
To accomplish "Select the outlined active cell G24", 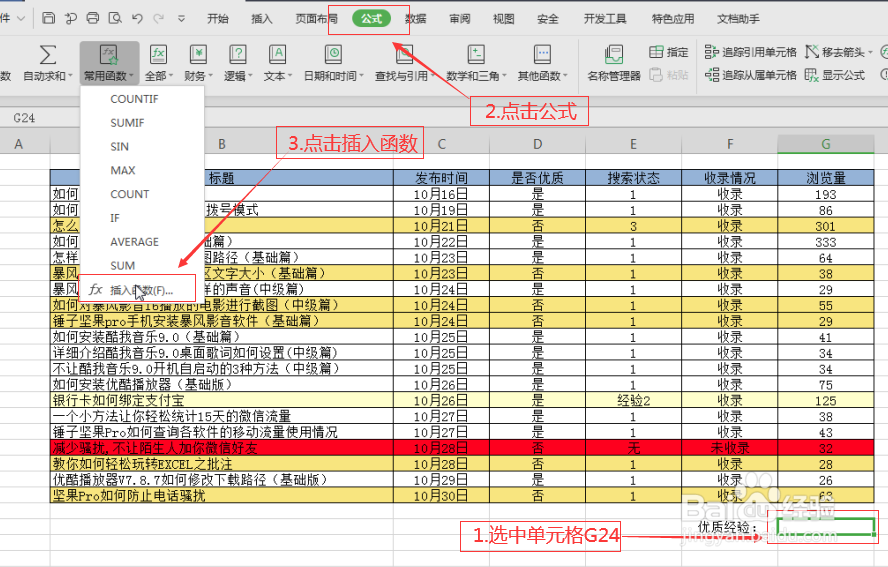I will (x=826, y=527).
